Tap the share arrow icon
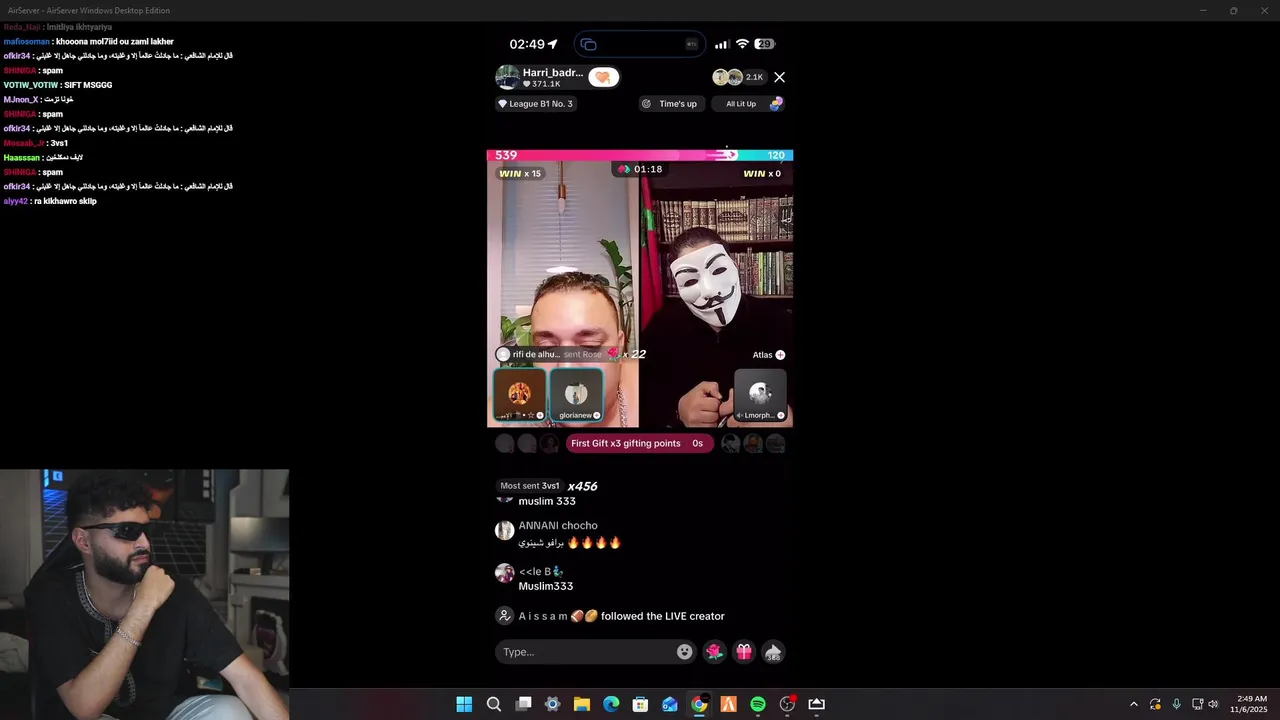 773,652
